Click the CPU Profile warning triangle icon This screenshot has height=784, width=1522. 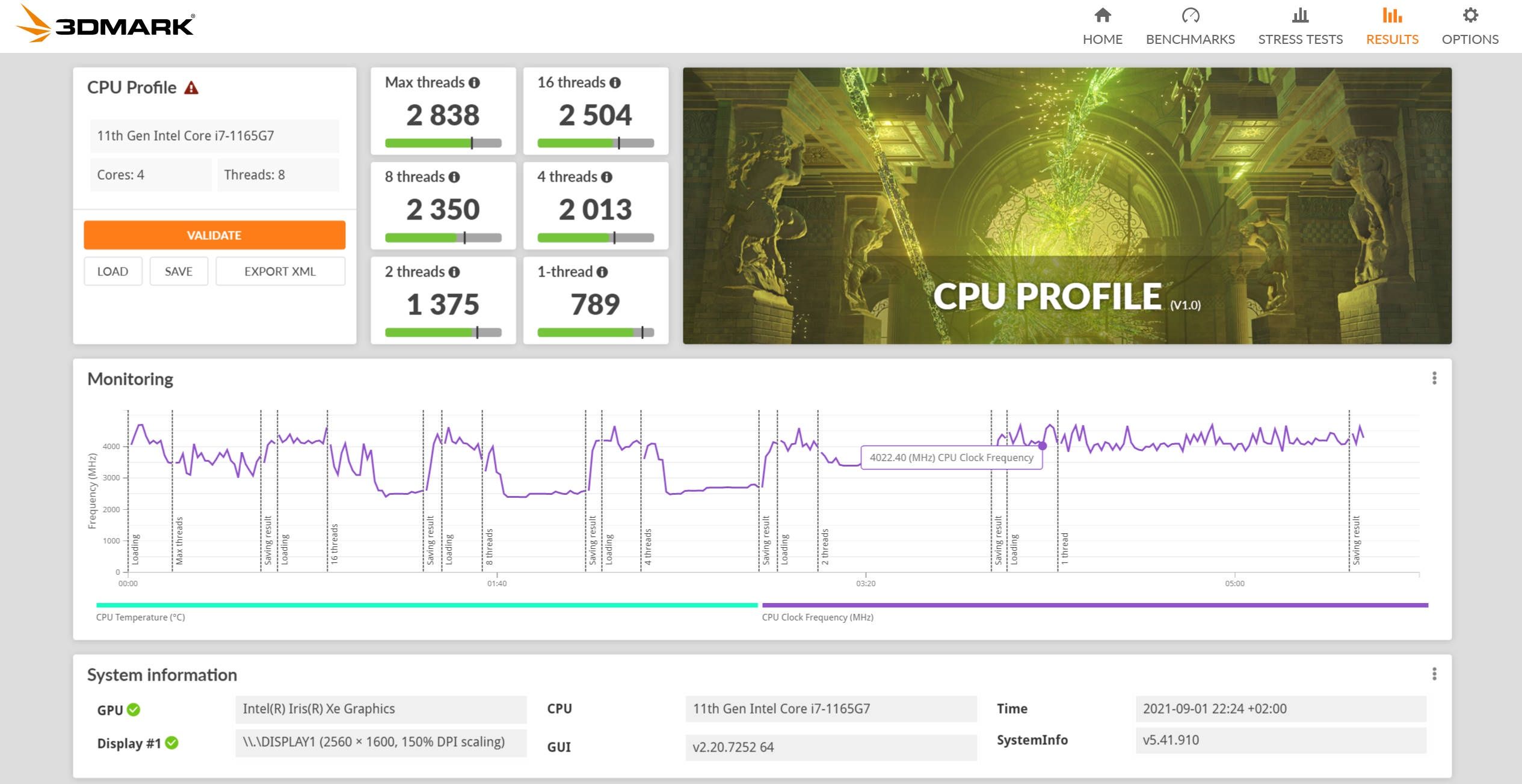coord(191,88)
